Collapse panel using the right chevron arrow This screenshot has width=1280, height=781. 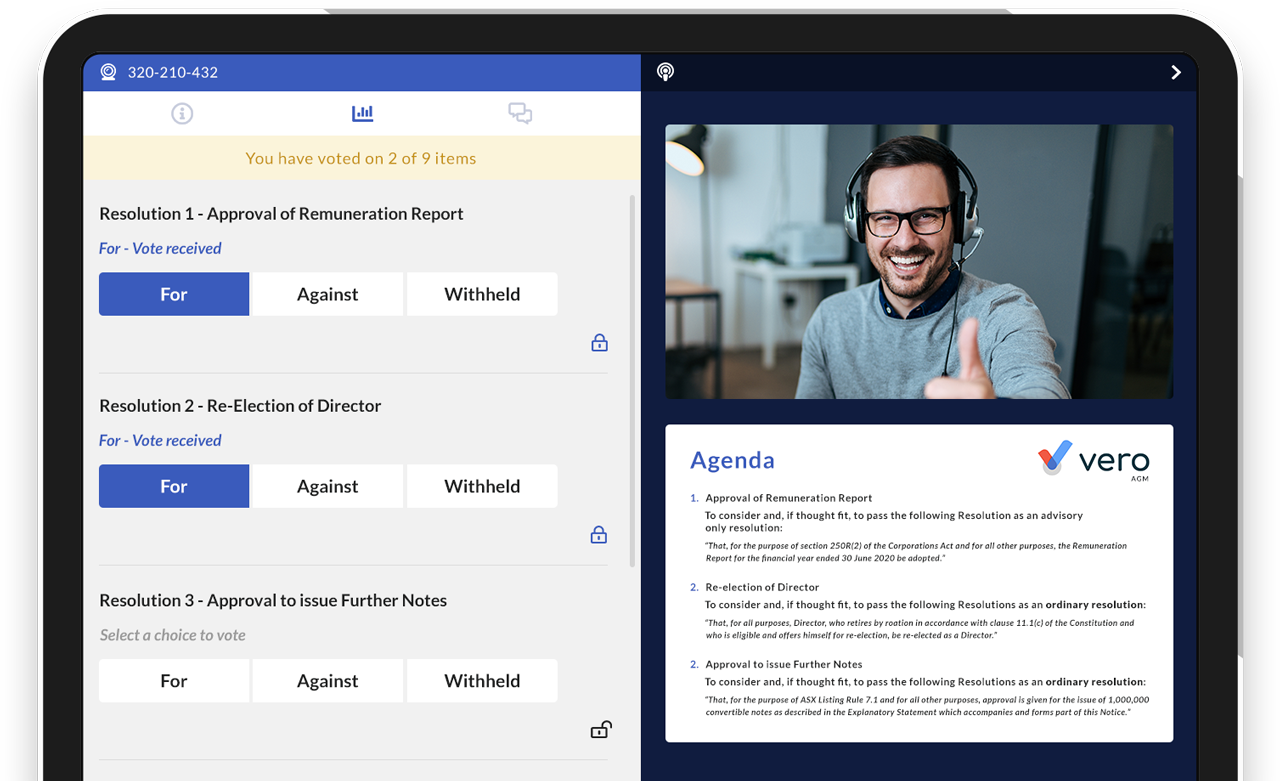(1176, 72)
